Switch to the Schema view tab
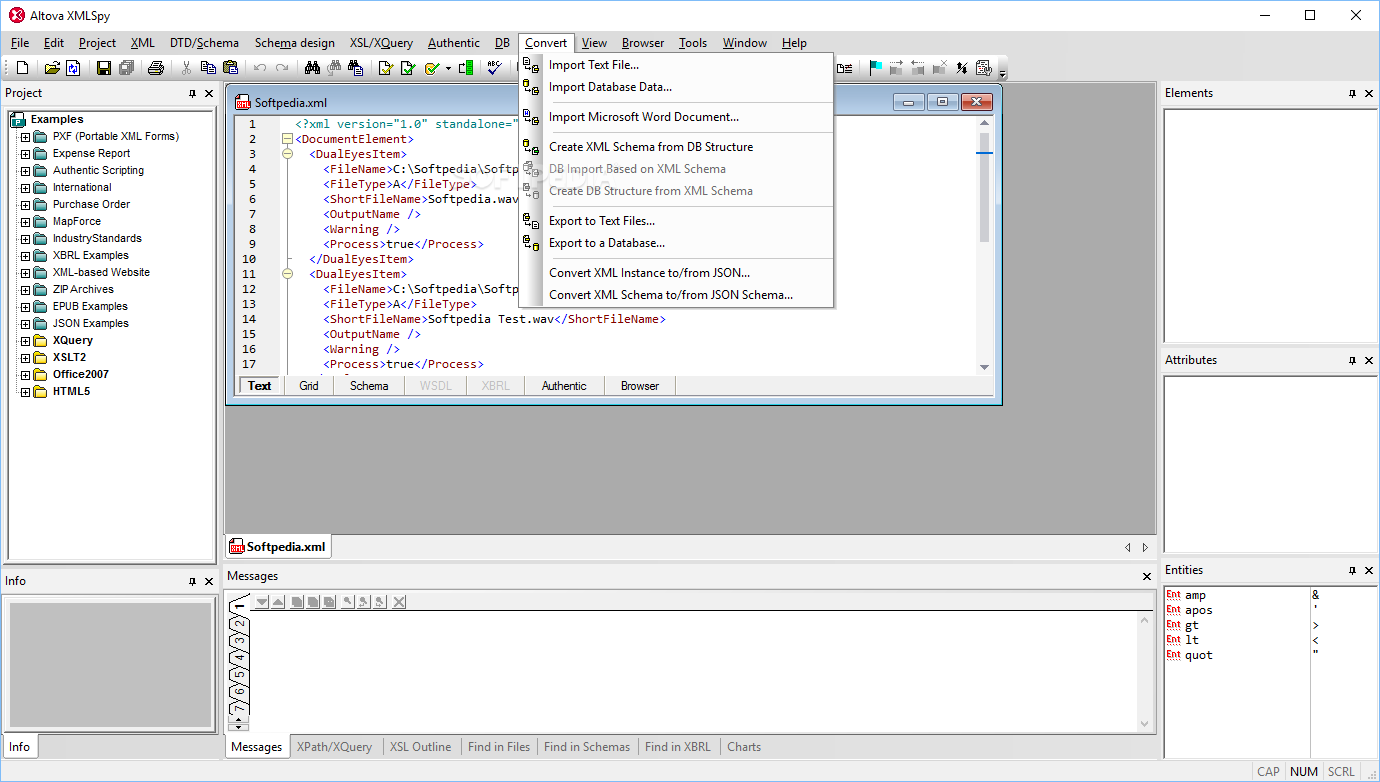 pos(369,386)
